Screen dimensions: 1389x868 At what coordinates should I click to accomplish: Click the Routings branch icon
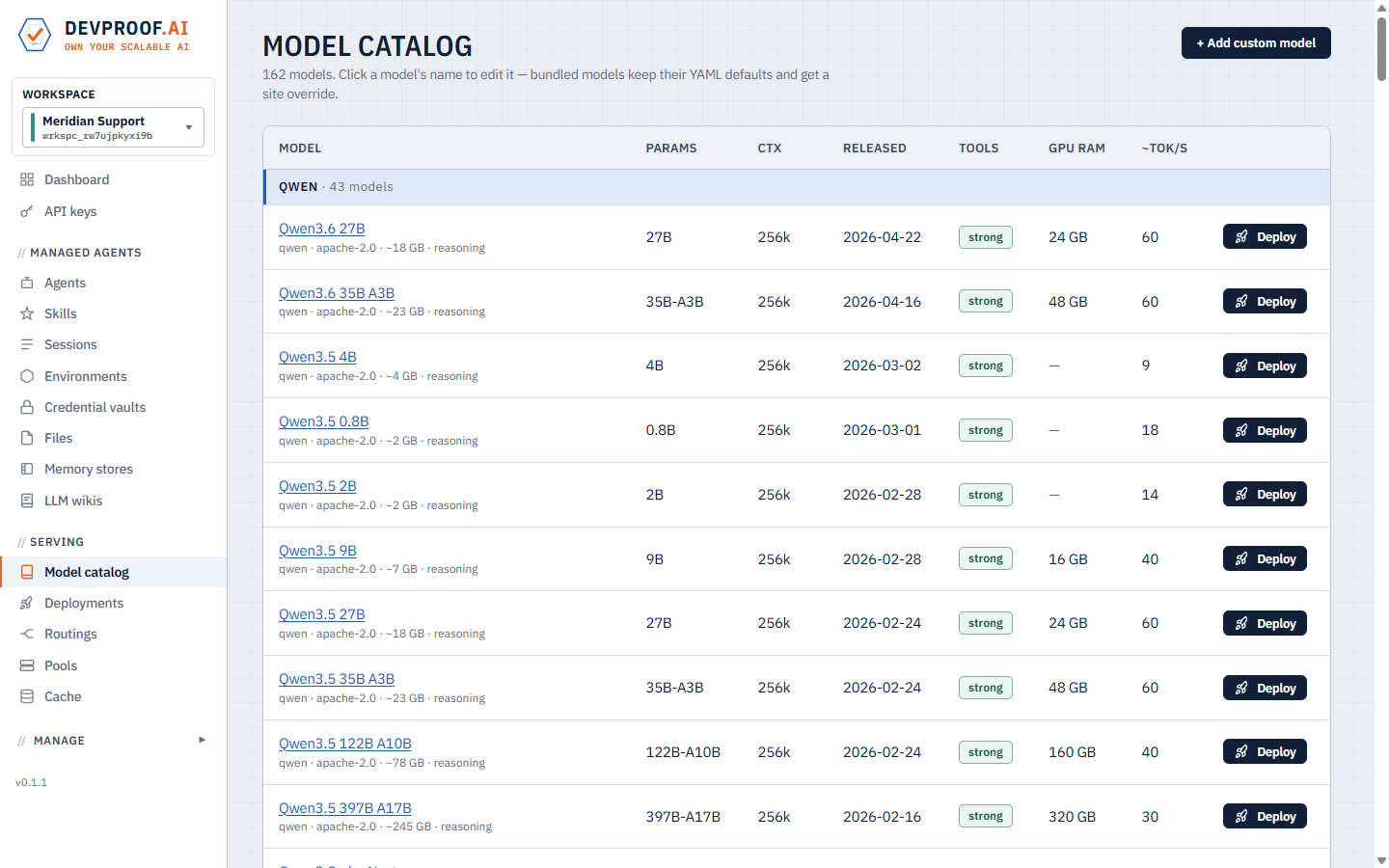[27, 634]
